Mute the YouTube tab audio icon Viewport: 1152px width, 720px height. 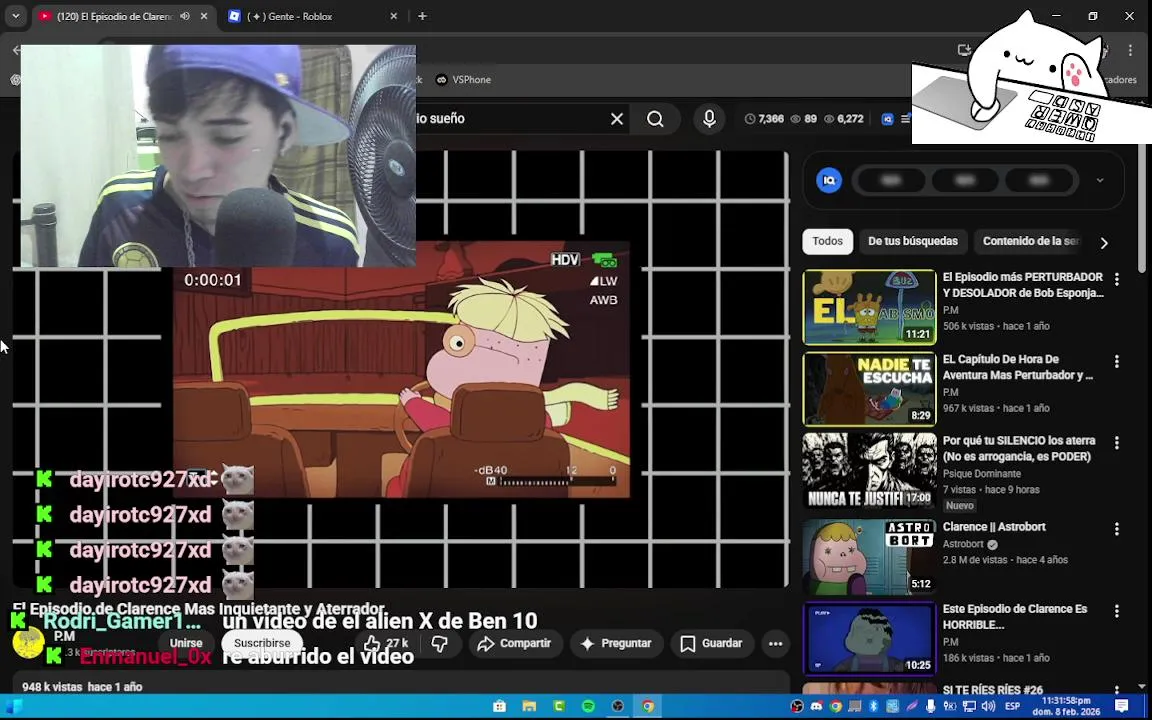tap(185, 16)
